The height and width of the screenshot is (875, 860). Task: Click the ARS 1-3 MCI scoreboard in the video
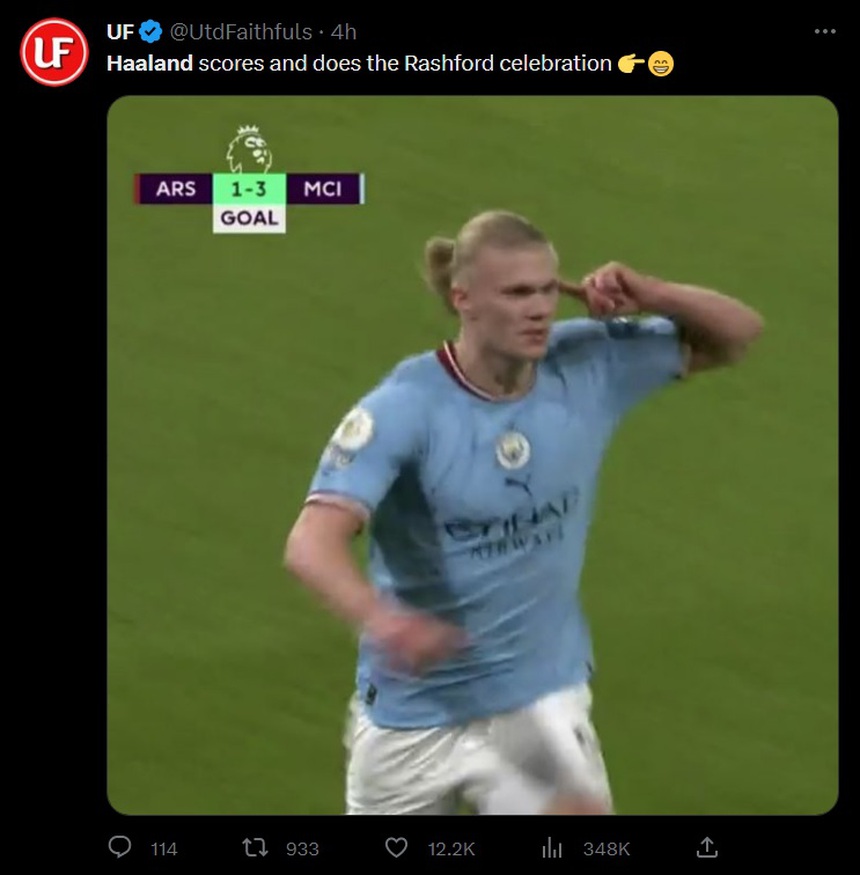[249, 189]
